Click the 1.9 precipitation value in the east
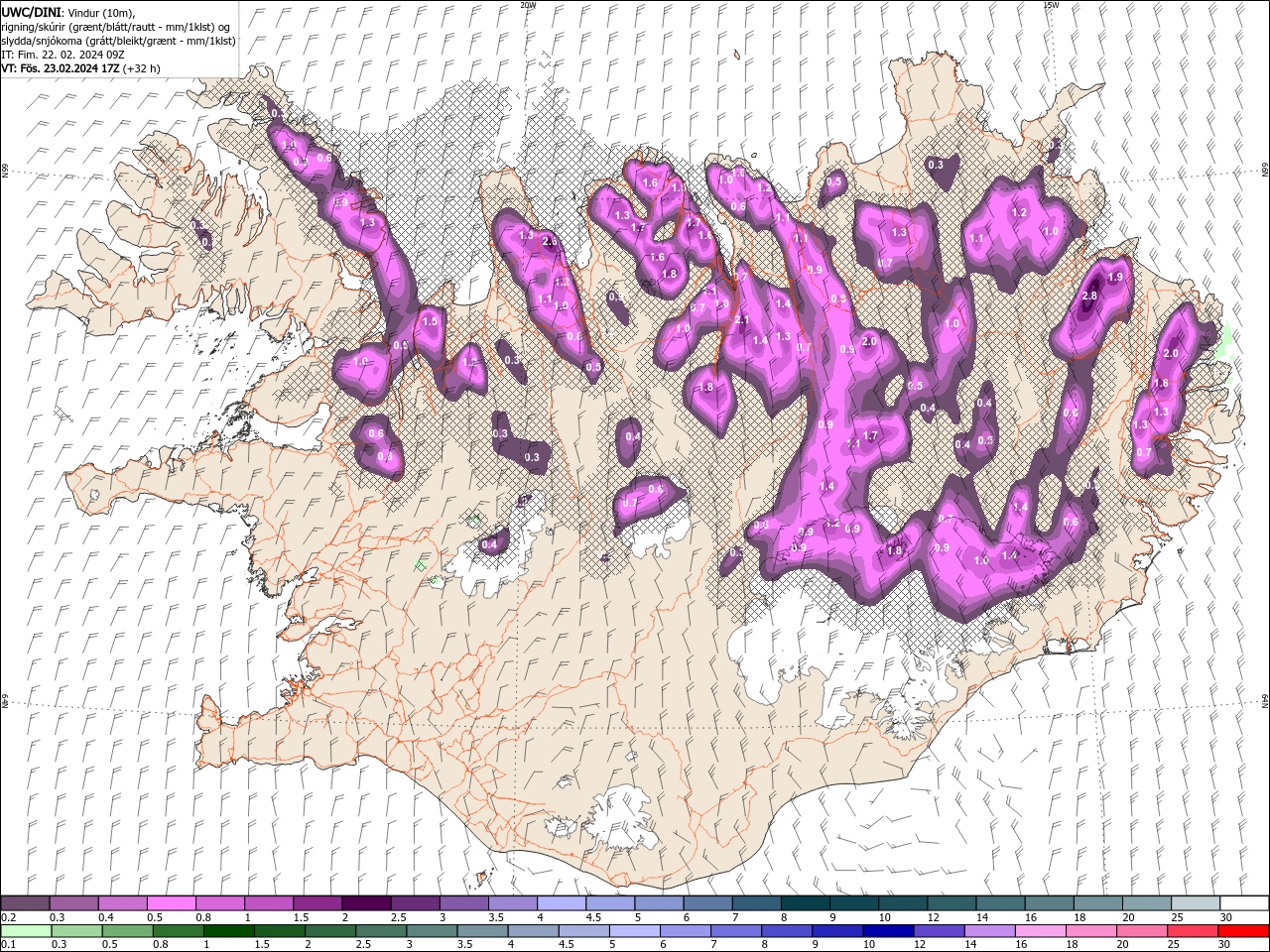This screenshot has width=1270, height=952. click(1115, 278)
